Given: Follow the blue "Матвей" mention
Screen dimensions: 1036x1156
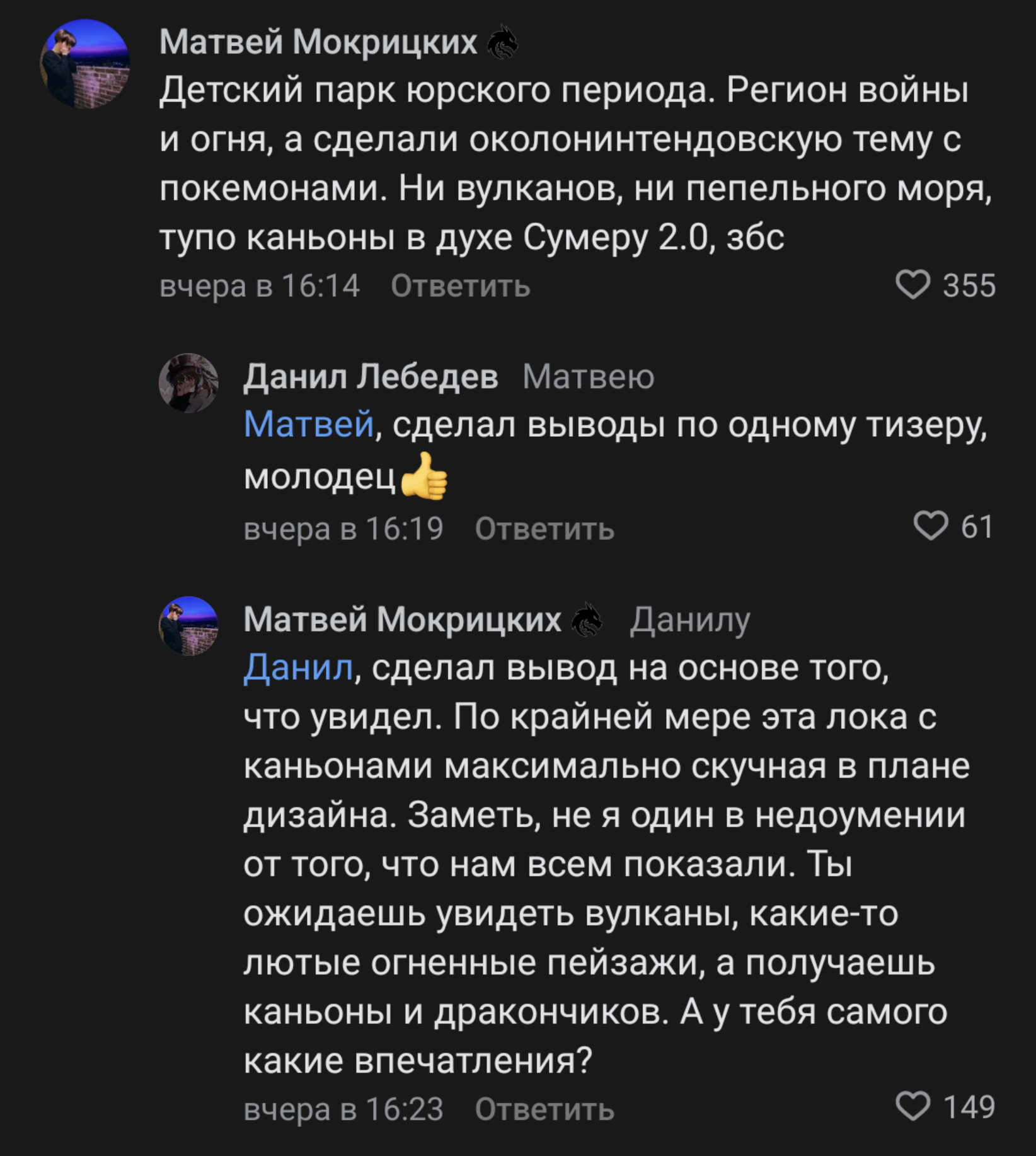Looking at the screenshot, I should point(309,424).
